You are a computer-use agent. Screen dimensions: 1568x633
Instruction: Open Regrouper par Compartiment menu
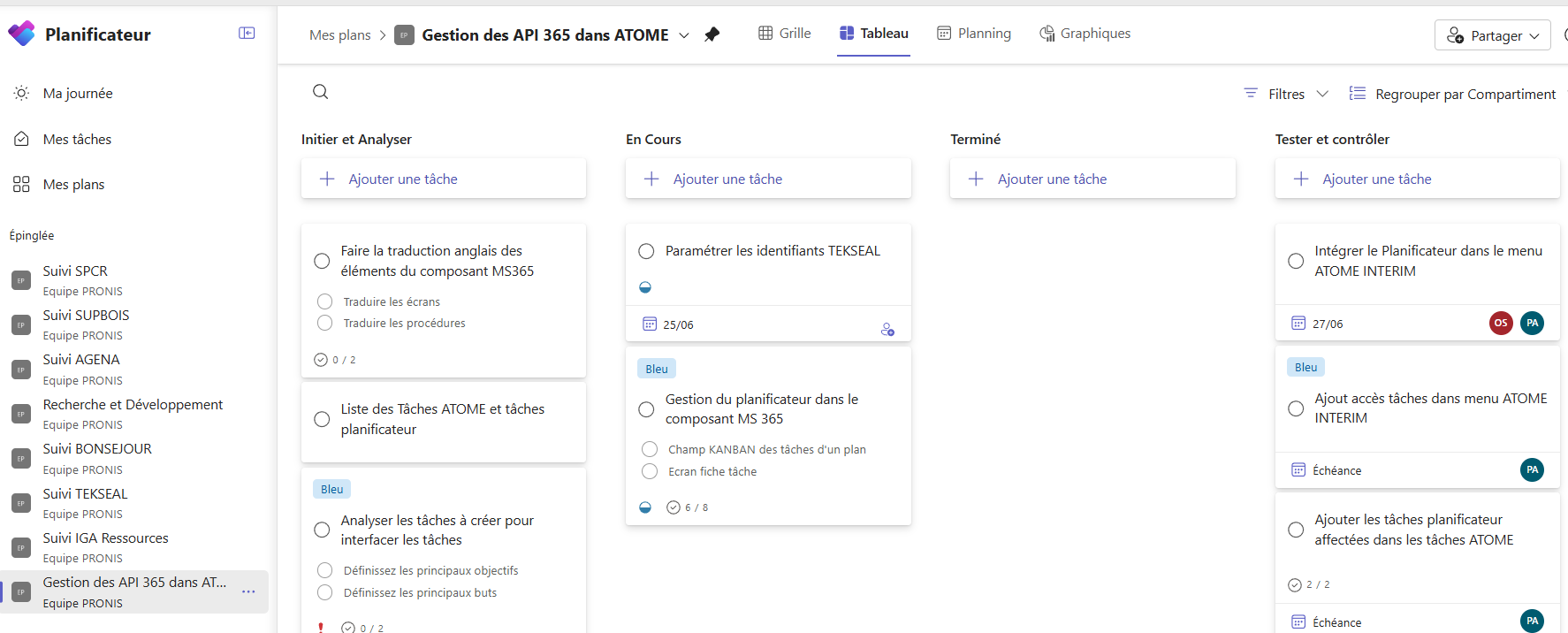click(1452, 94)
